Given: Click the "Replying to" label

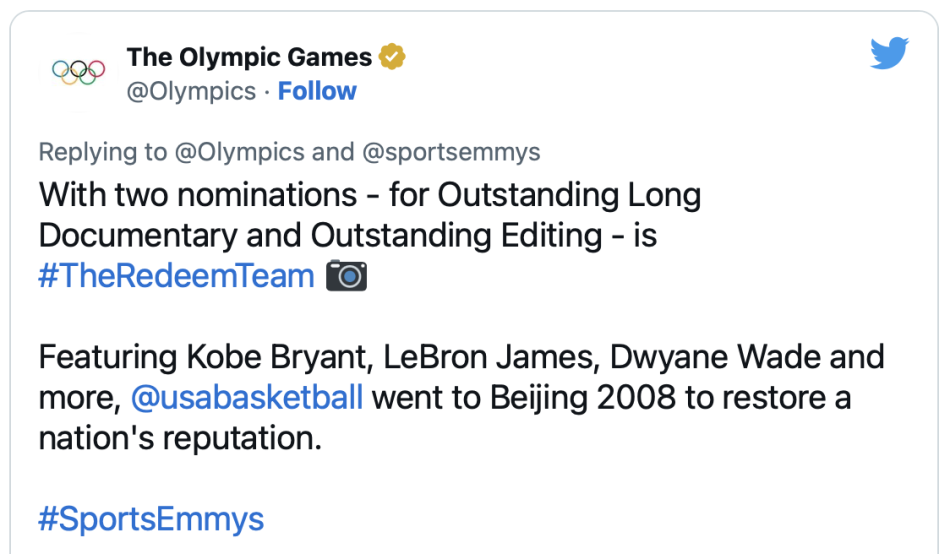Looking at the screenshot, I should click(x=103, y=152).
